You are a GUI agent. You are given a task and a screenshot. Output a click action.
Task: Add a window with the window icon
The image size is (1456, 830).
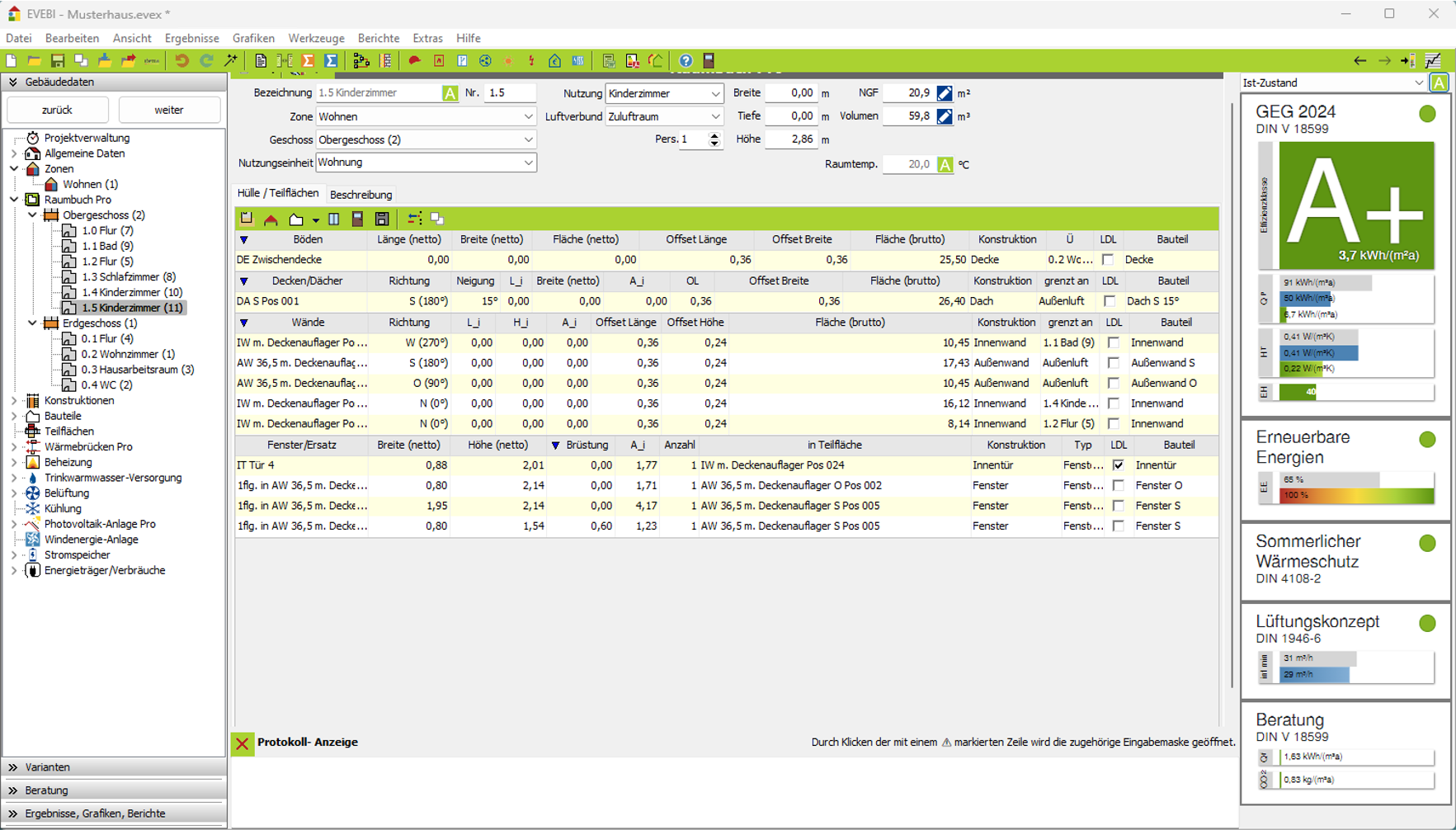pyautogui.click(x=334, y=219)
